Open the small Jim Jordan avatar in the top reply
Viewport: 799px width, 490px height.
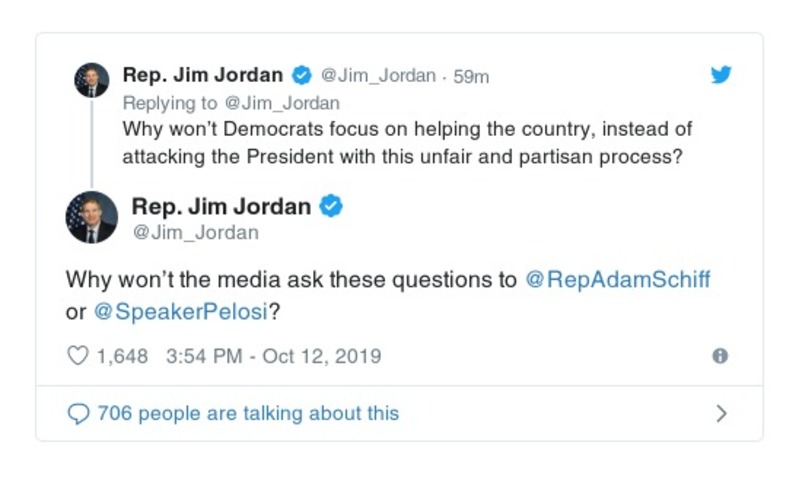(92, 80)
